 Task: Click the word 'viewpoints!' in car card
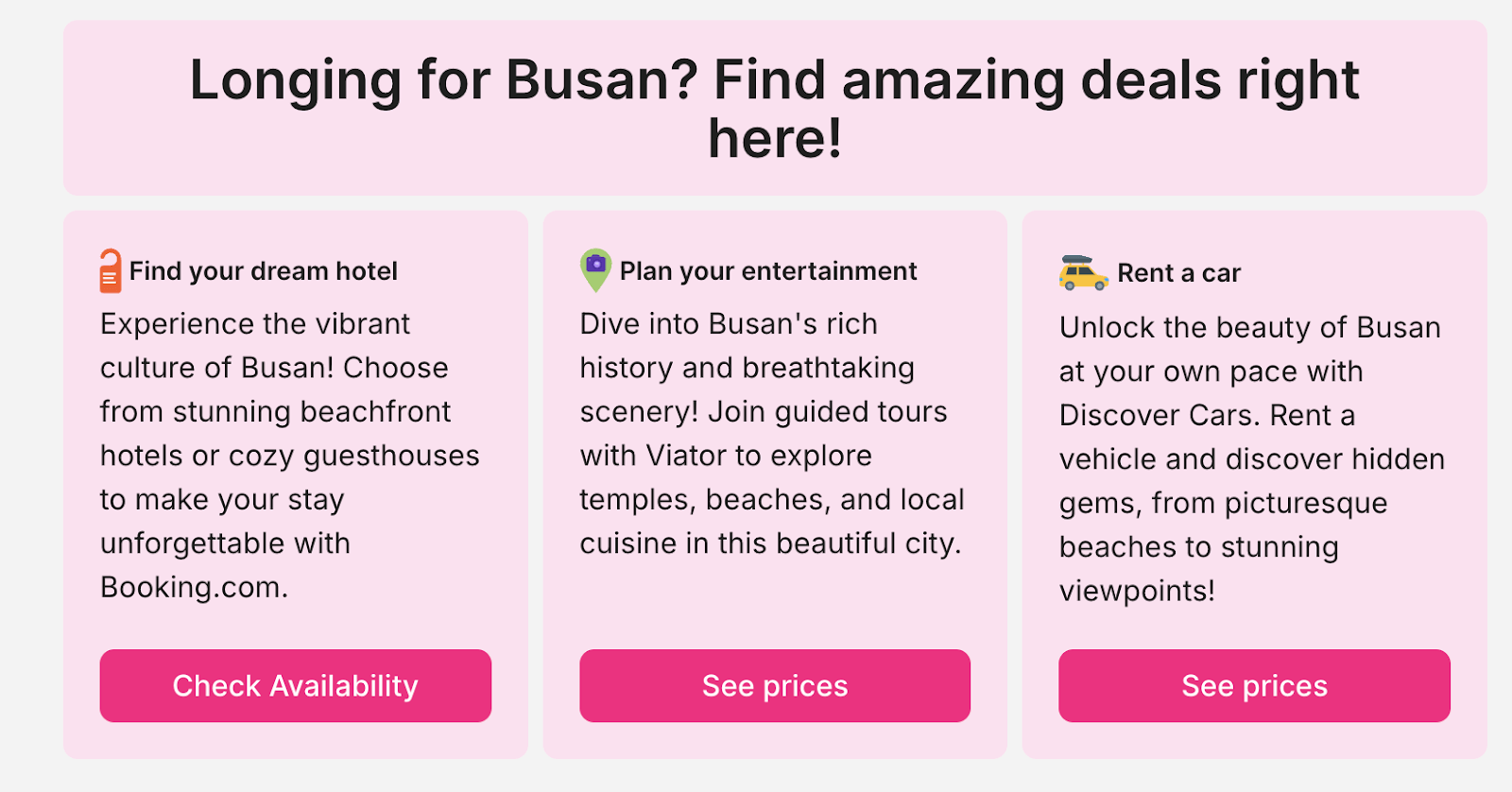click(1137, 592)
